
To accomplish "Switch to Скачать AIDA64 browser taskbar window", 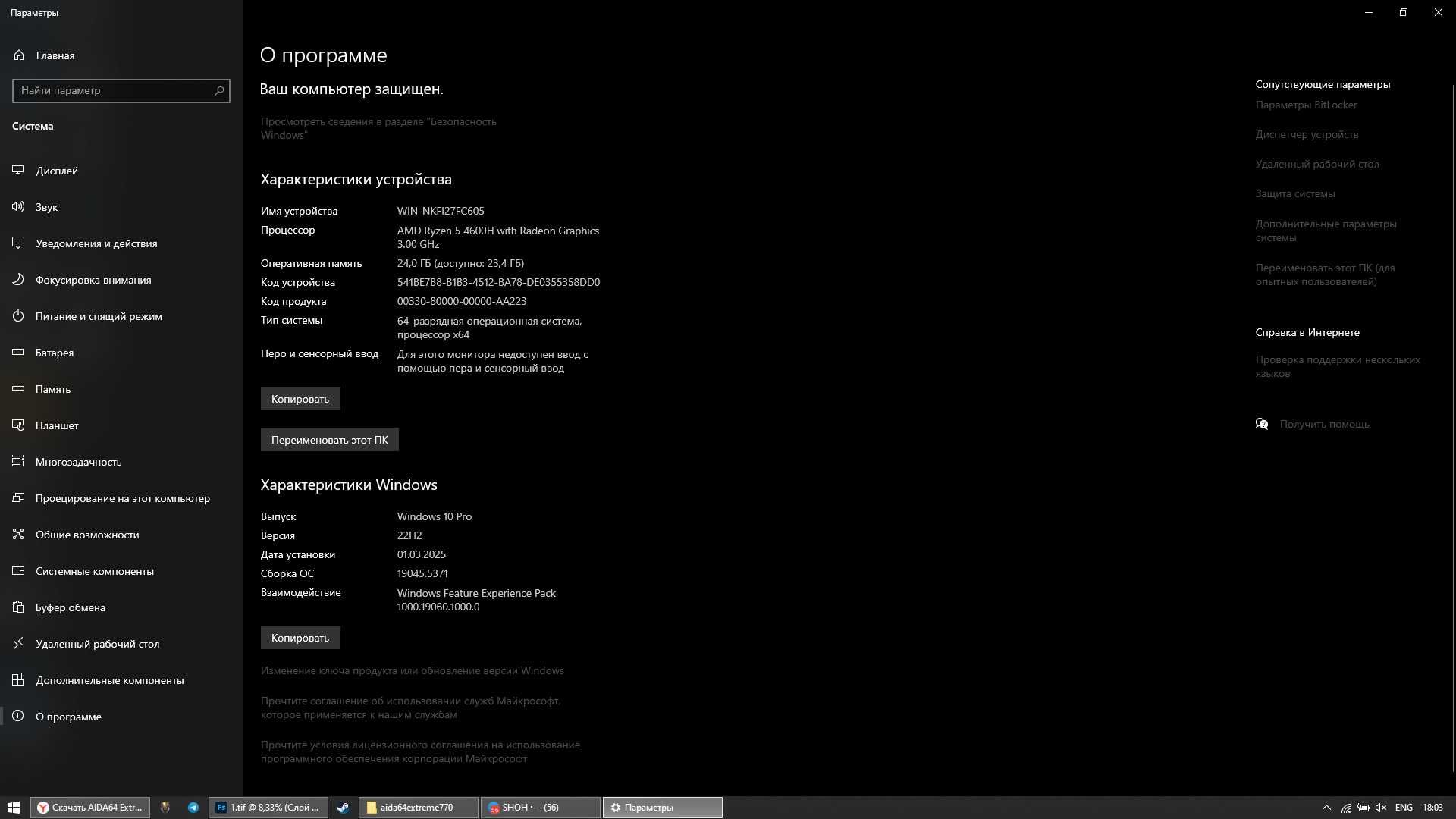I will coord(89,808).
